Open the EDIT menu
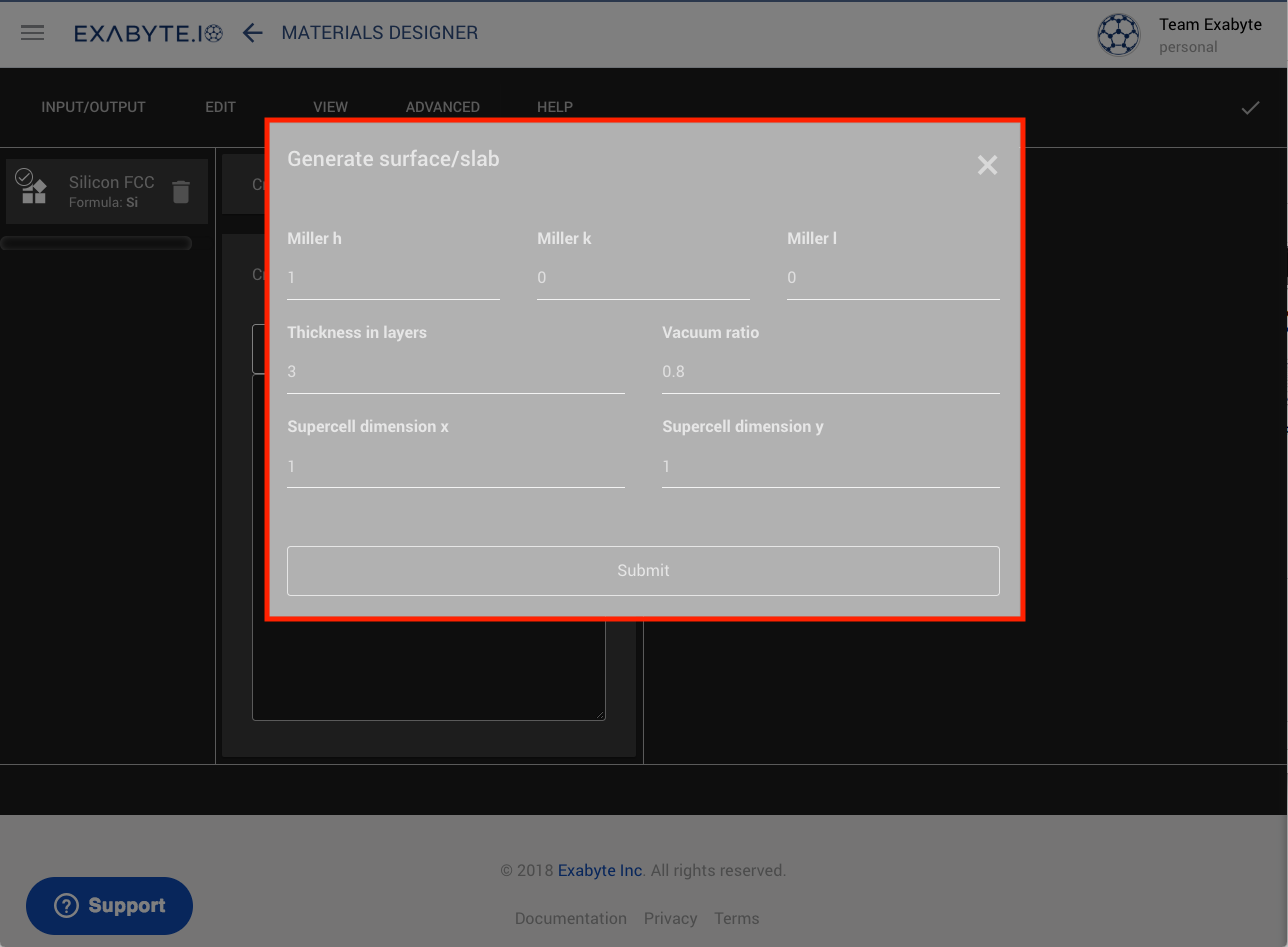 point(220,107)
